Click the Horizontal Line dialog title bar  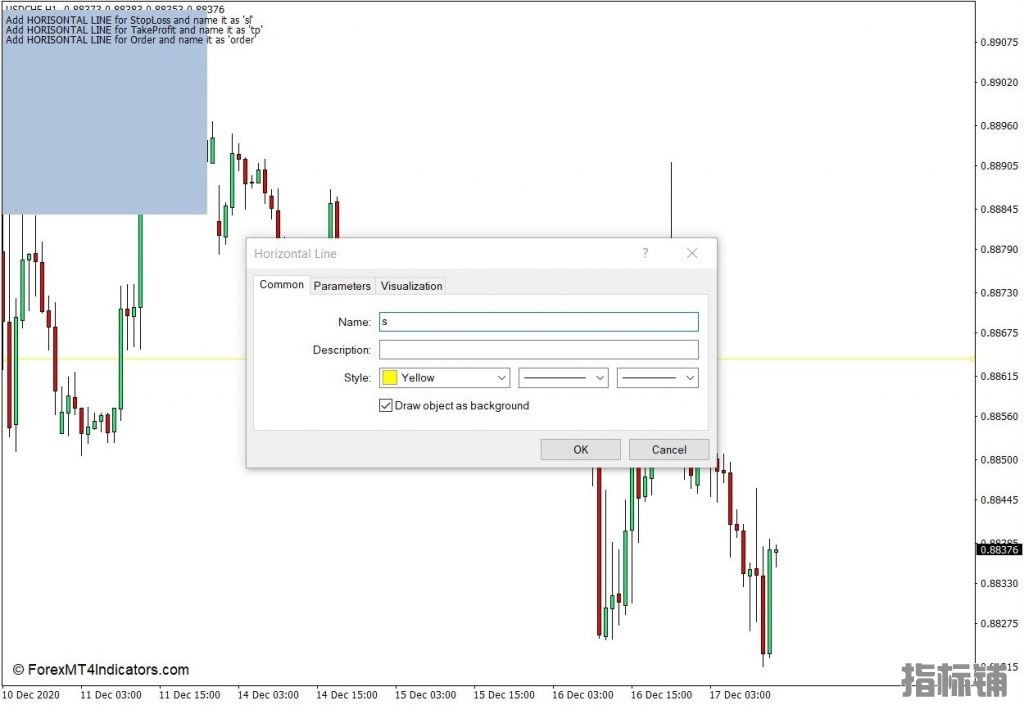coord(440,254)
